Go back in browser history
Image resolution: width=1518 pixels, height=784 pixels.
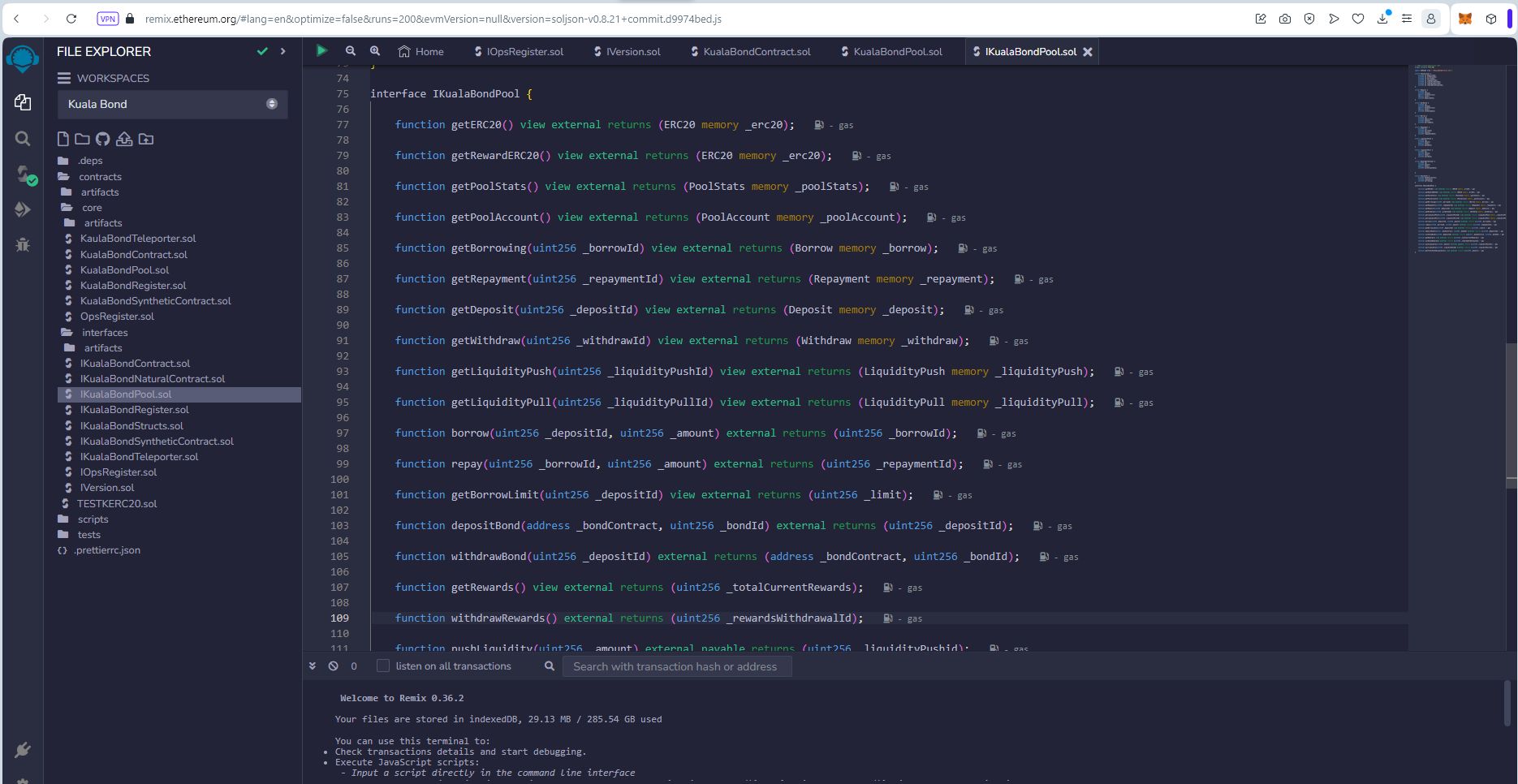click(x=17, y=18)
